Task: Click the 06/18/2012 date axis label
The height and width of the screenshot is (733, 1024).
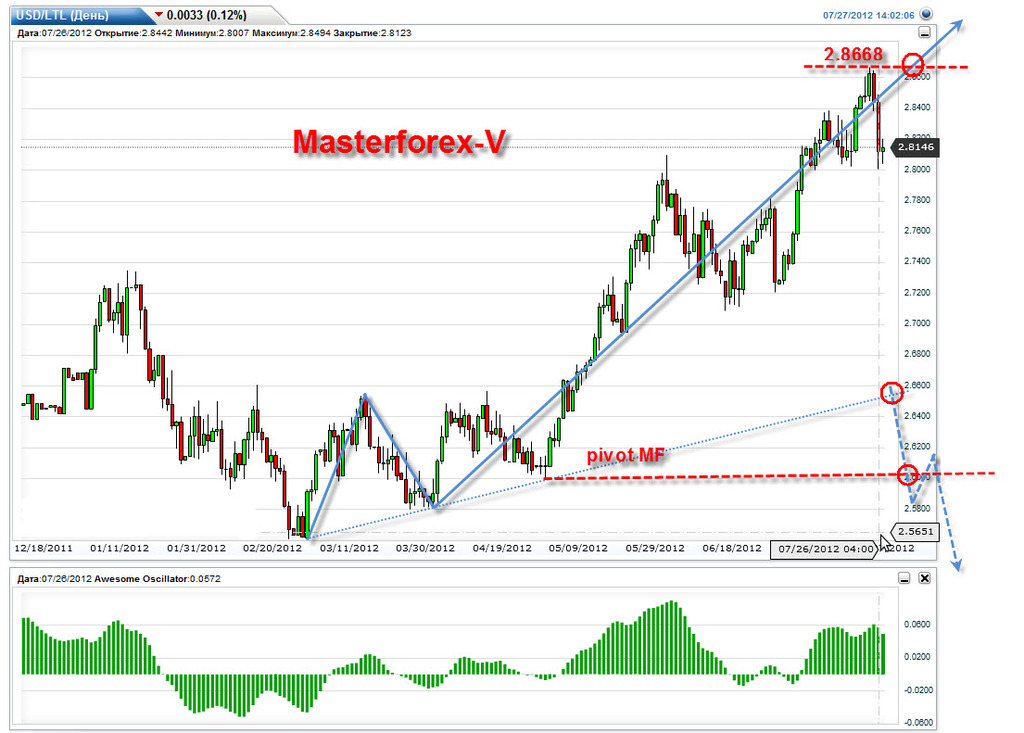Action: tap(732, 548)
